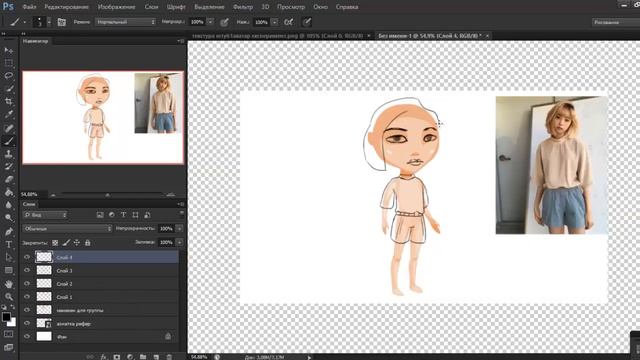Select the Lasso tool
640x360 pixels.
9,76
